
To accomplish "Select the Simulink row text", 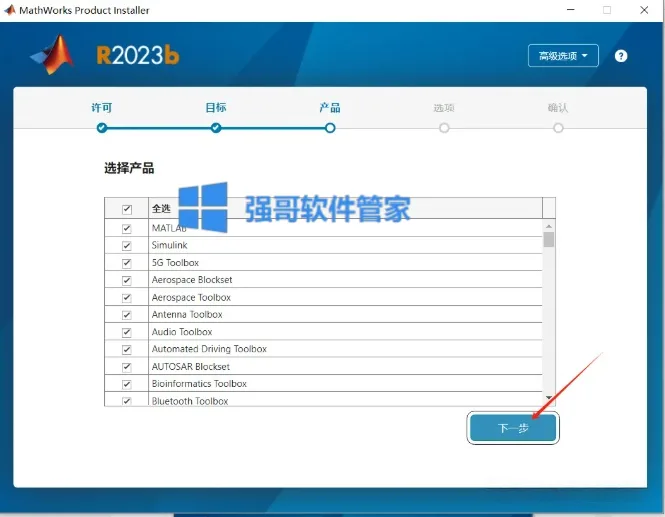I will (170, 245).
